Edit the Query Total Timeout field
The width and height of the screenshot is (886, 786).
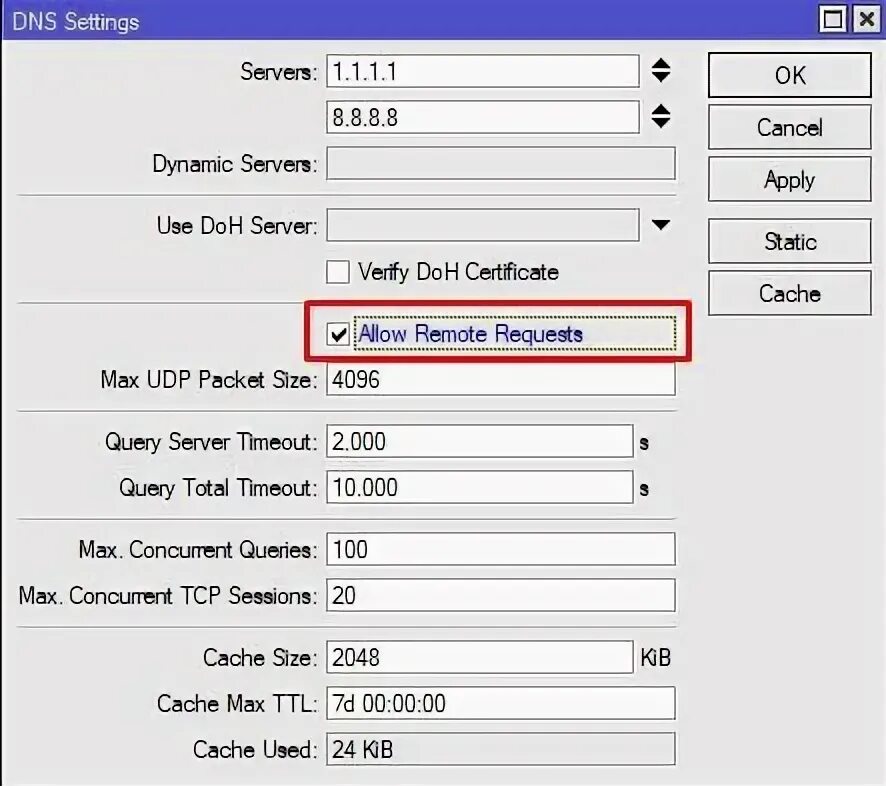tap(480, 487)
